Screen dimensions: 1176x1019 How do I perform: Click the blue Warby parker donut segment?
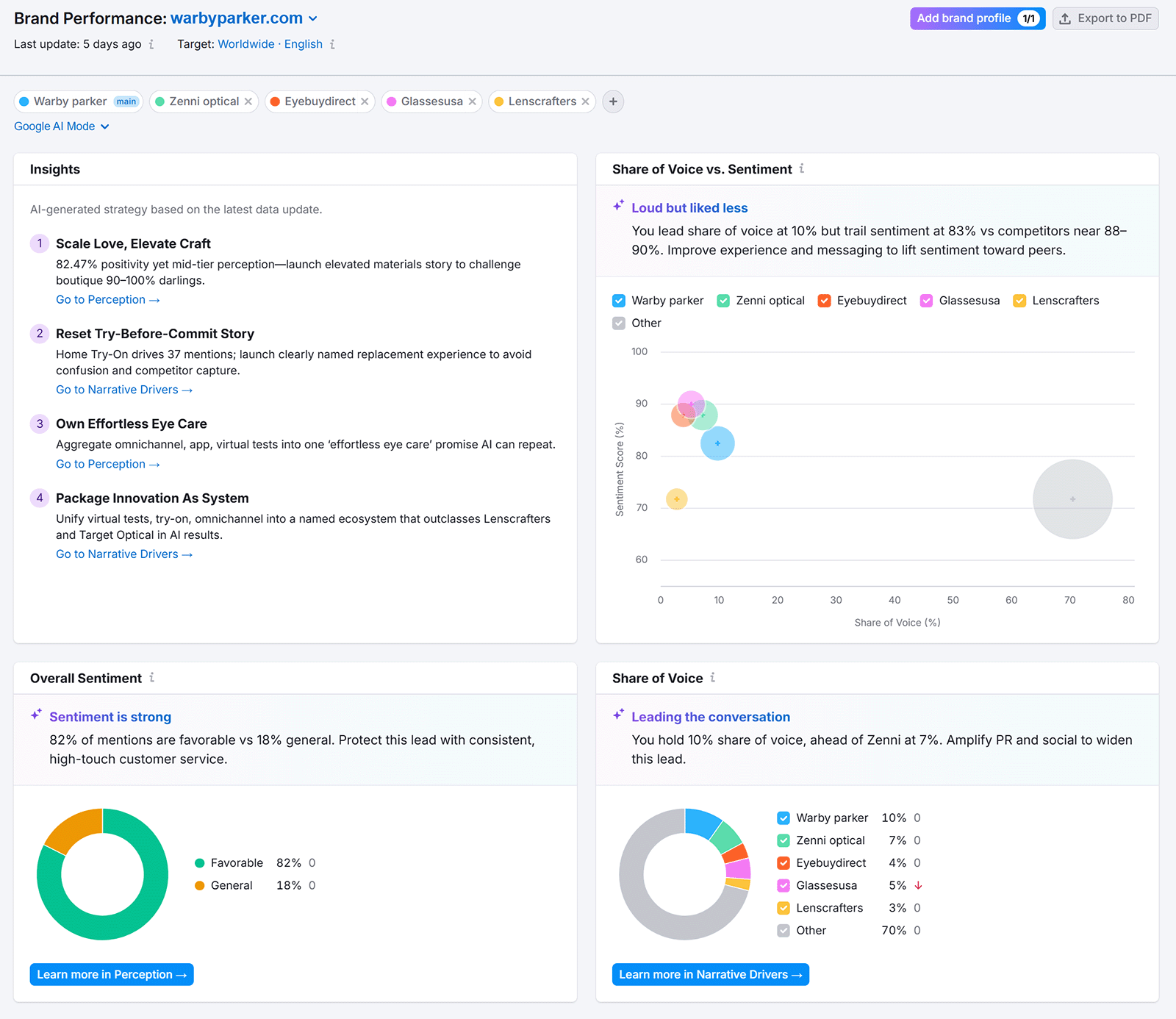pyautogui.click(x=701, y=823)
